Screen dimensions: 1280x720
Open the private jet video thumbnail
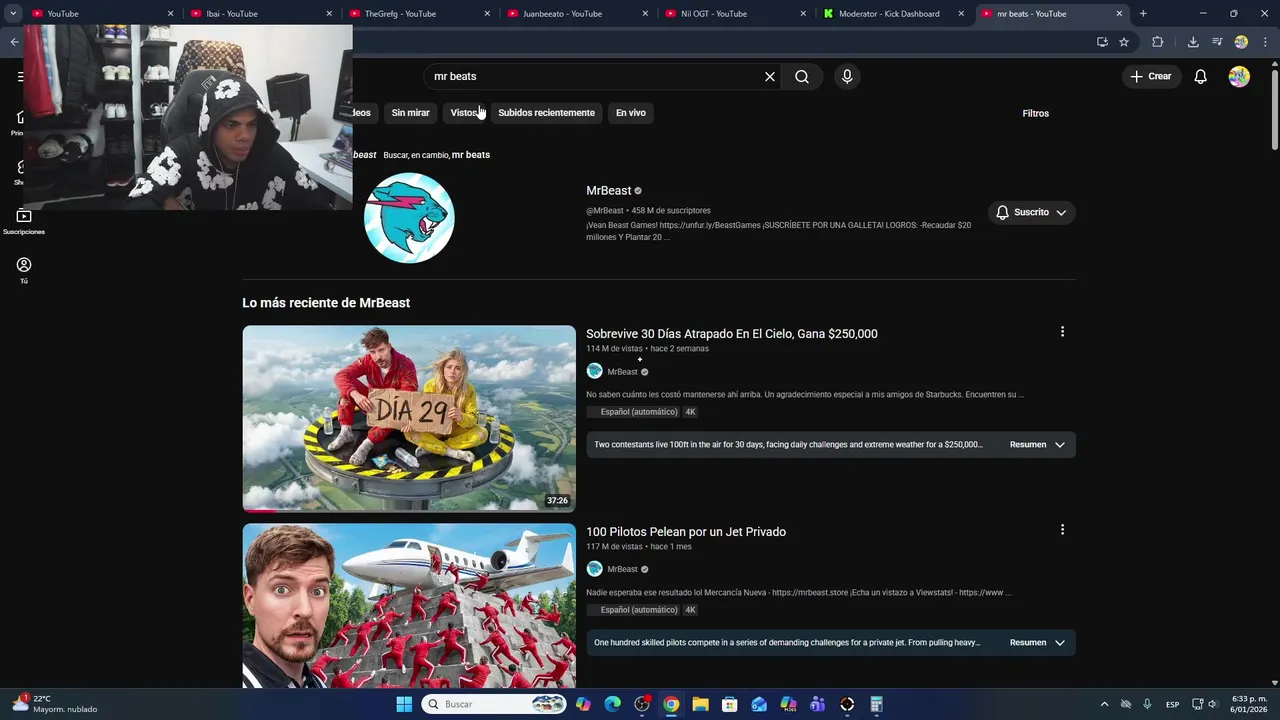(409, 606)
